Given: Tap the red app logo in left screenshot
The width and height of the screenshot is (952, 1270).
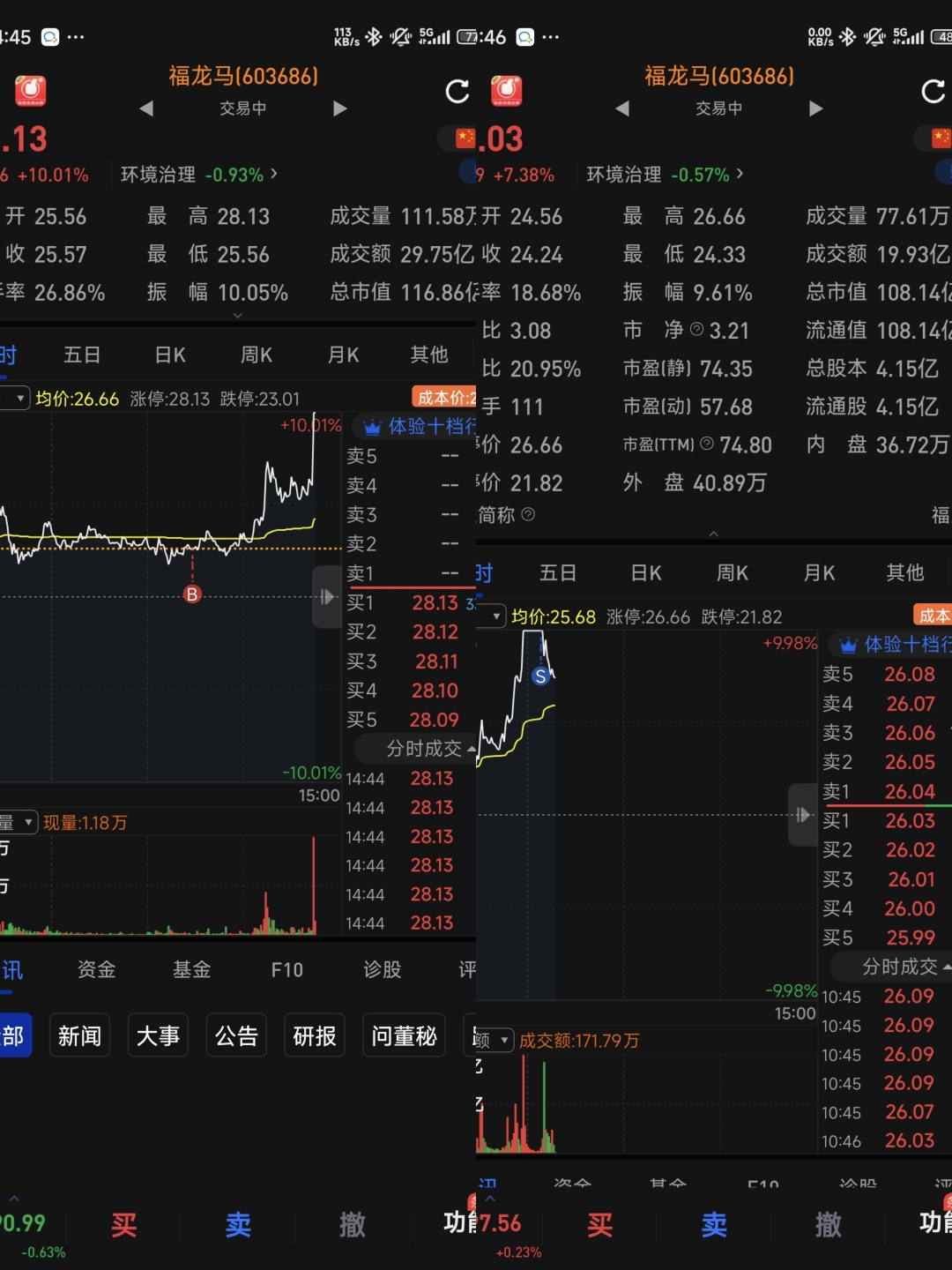Looking at the screenshot, I should 30,91.
